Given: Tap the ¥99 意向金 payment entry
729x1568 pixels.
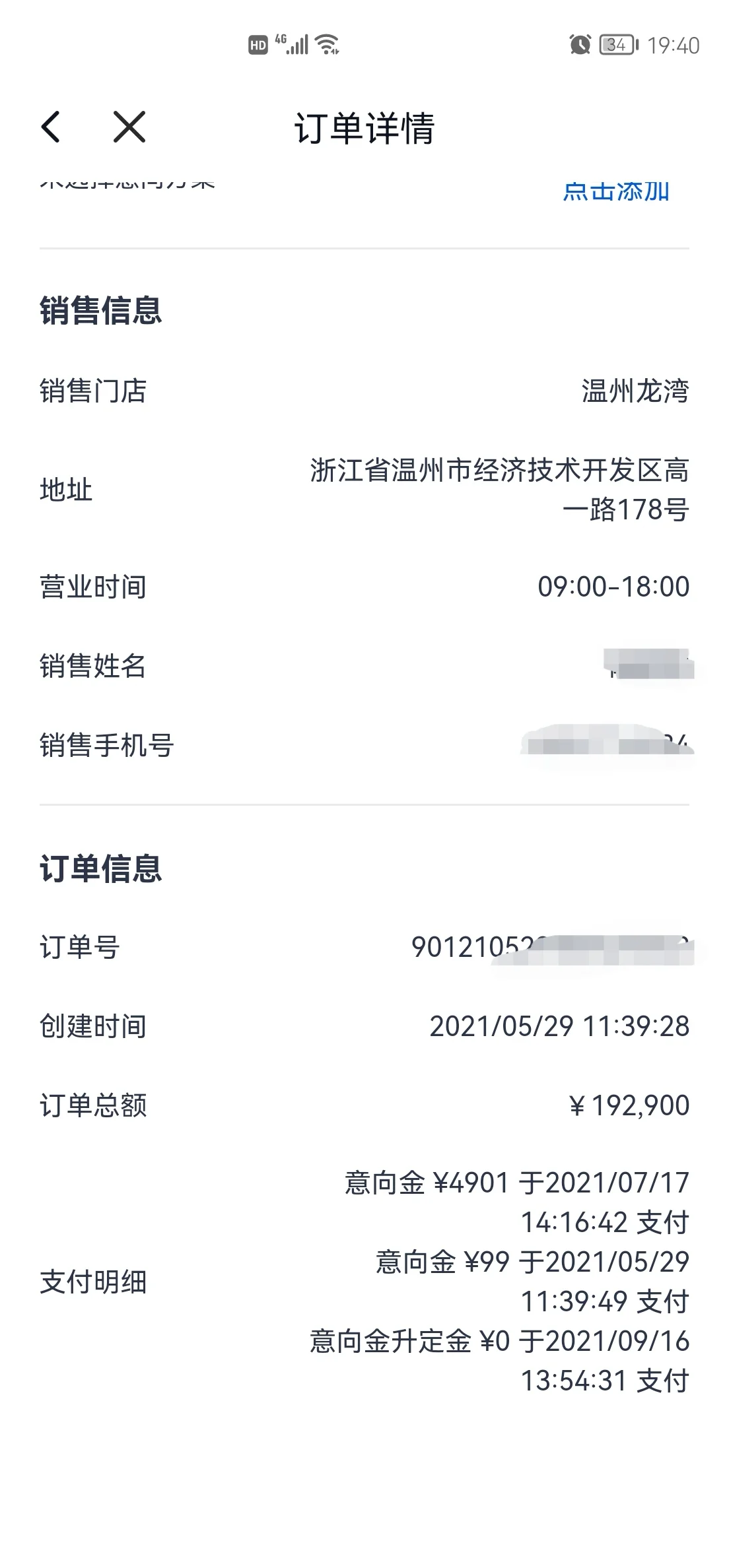Looking at the screenshot, I should click(x=532, y=1282).
